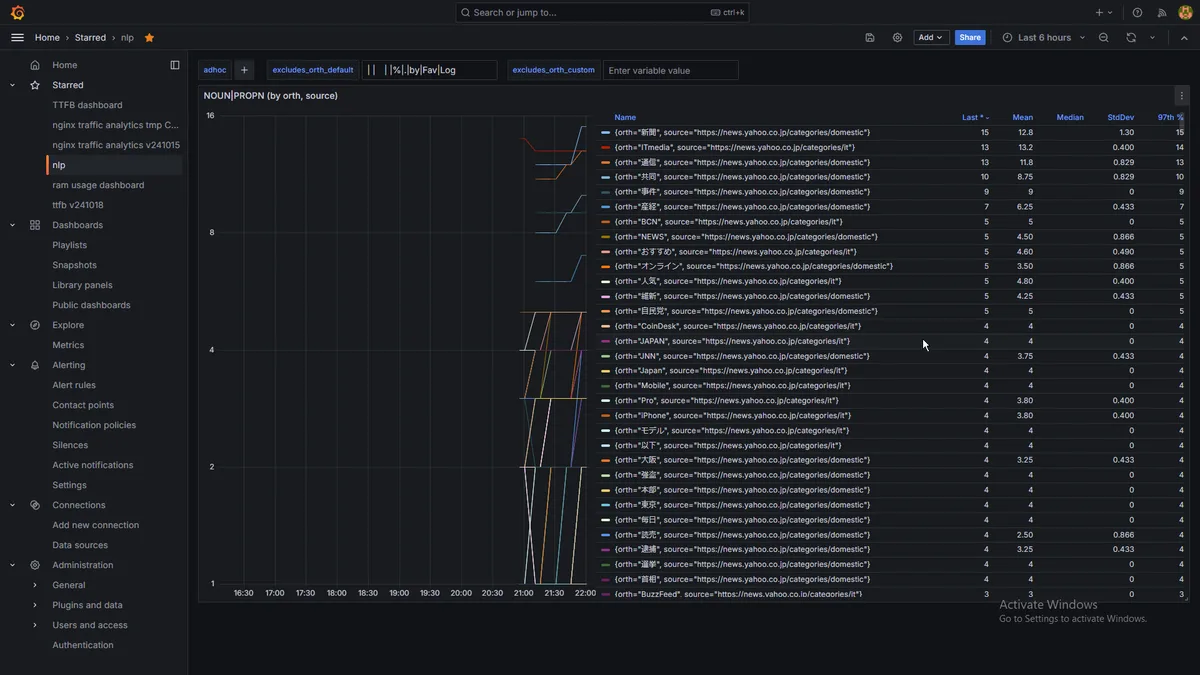
Task: Click the refresh dashboard icon
Action: (x=1131, y=38)
